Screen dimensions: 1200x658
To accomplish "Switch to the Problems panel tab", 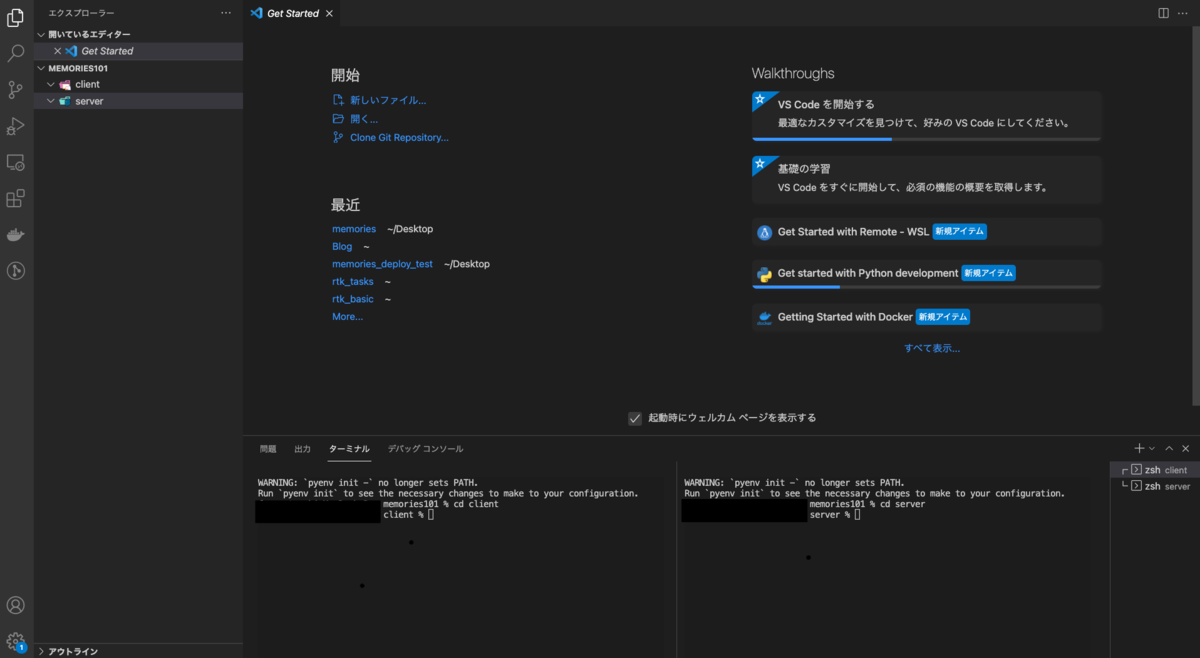I will click(268, 449).
